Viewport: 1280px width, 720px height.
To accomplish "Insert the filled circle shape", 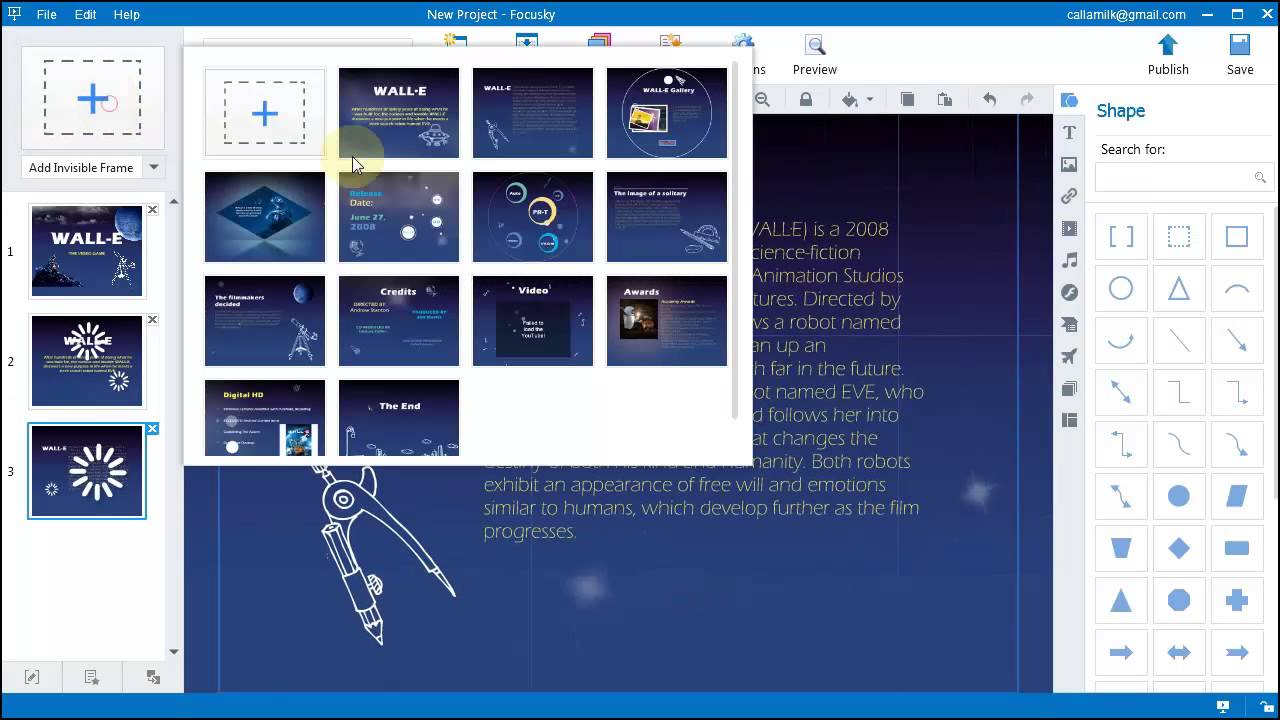I will [1179, 495].
